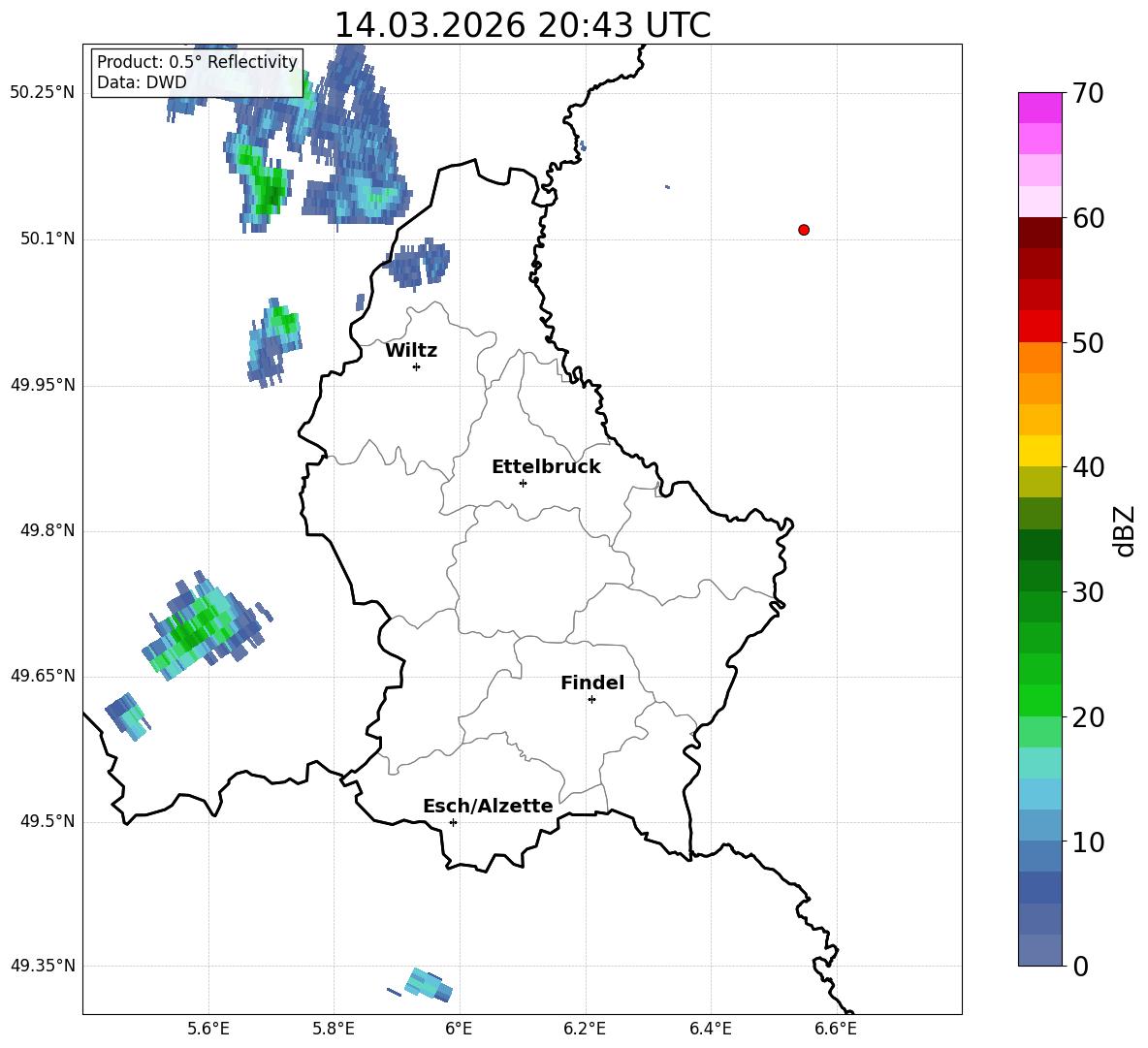Click the olive colorbar segment below 40
This screenshot has height=1048, width=1148.
pos(1039,482)
